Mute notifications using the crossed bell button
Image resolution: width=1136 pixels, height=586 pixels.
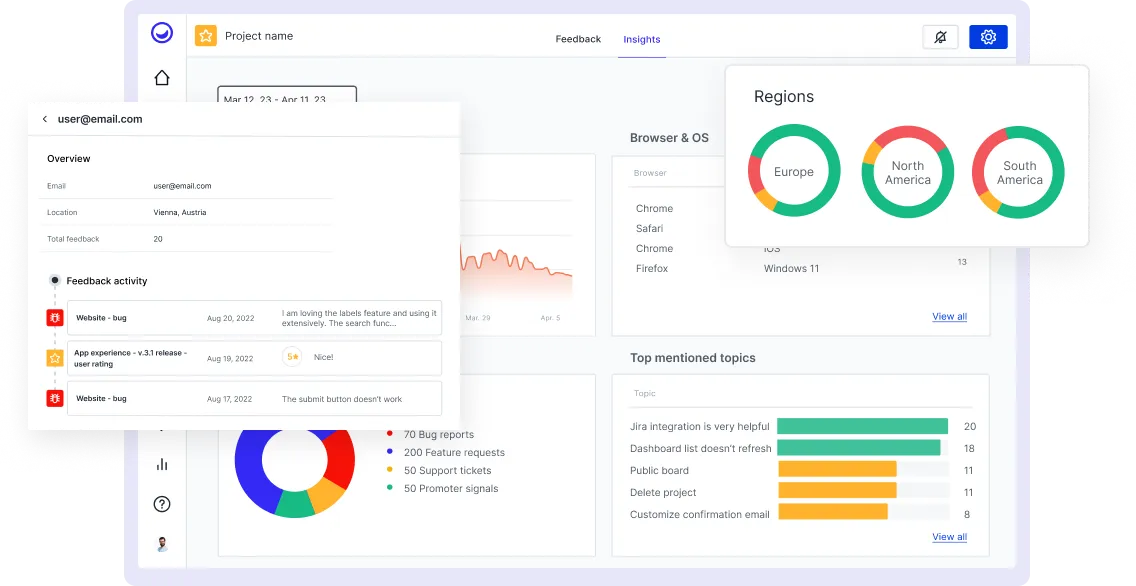pyautogui.click(x=940, y=36)
